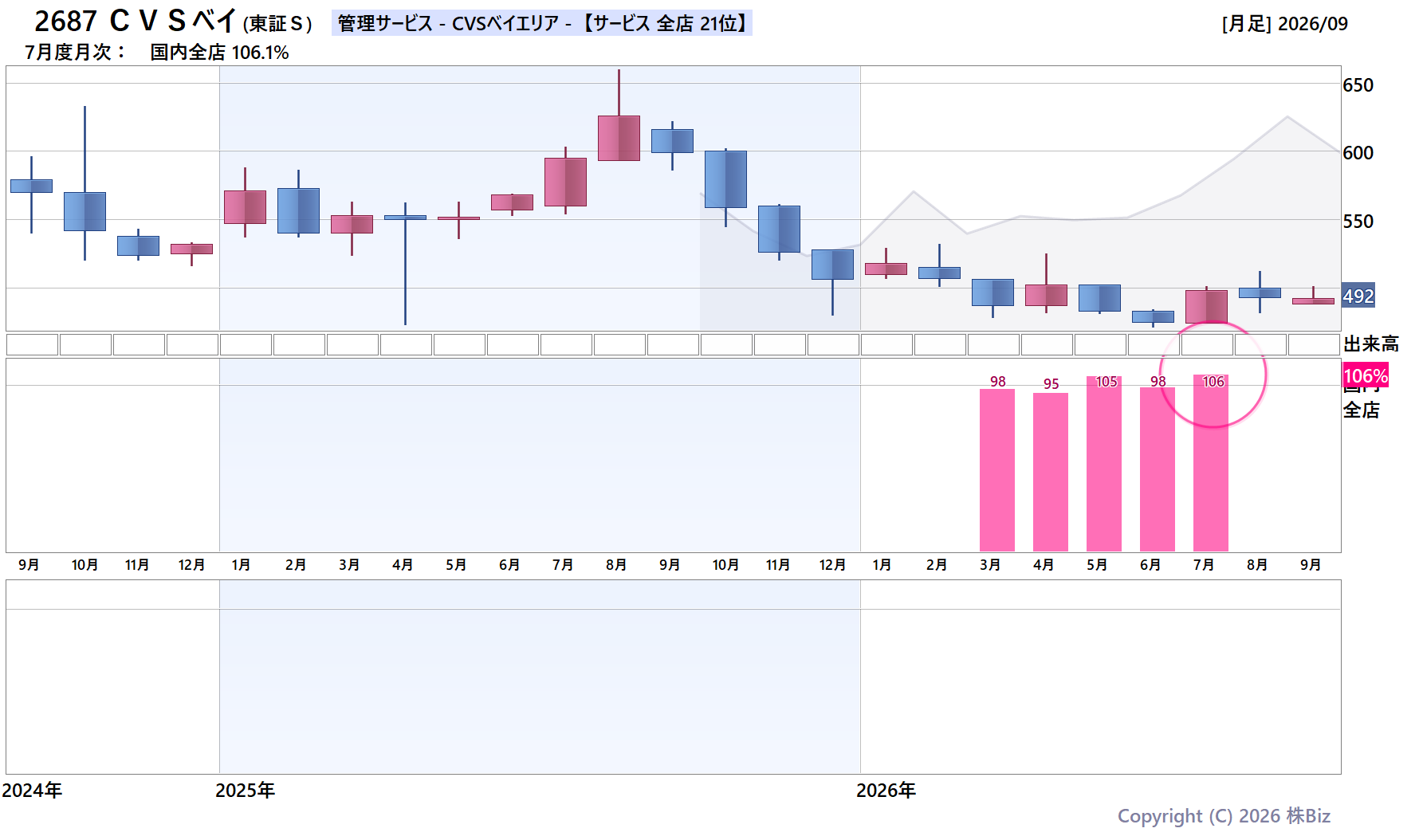Select the July 2025 pink candlestick
The image size is (1419, 840).
coord(565,182)
